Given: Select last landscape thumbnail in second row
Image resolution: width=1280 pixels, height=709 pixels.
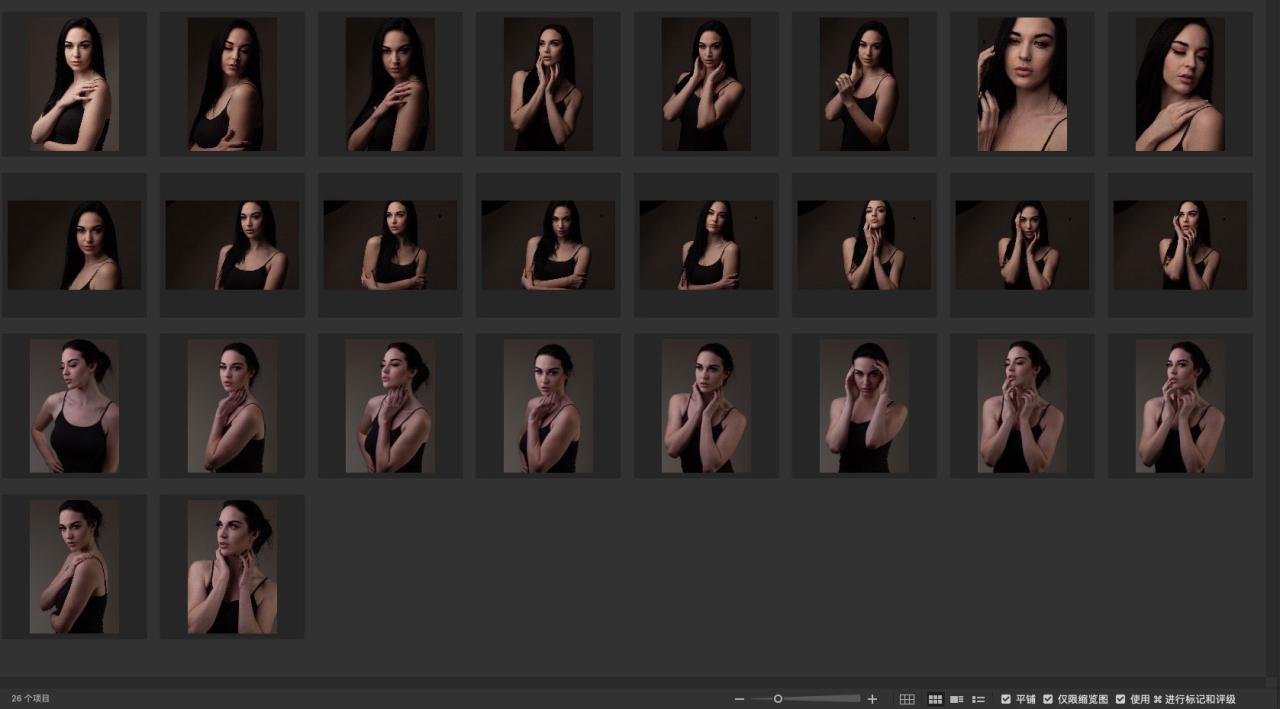Looking at the screenshot, I should tap(1180, 245).
